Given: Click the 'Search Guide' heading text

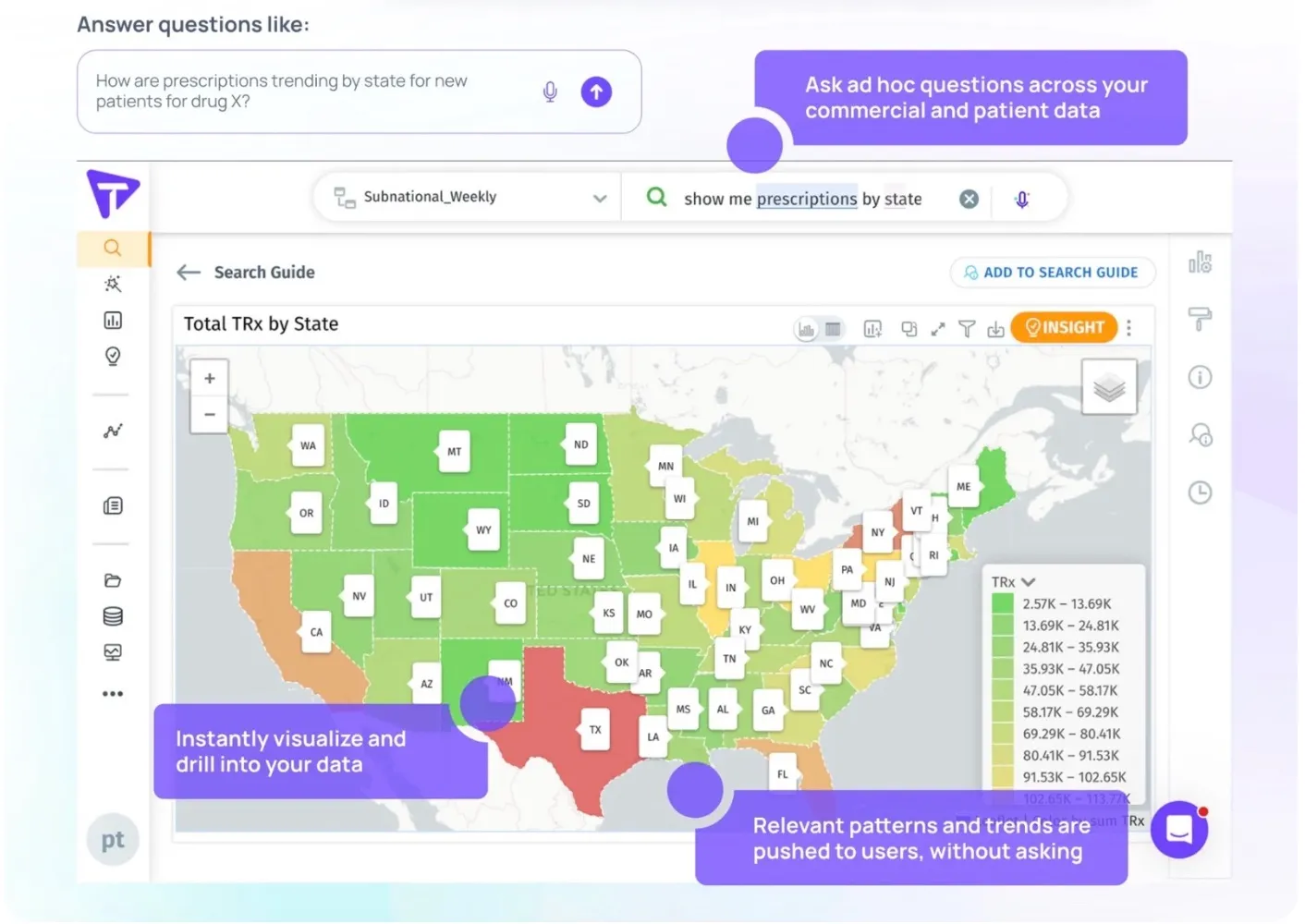Looking at the screenshot, I should click(264, 272).
